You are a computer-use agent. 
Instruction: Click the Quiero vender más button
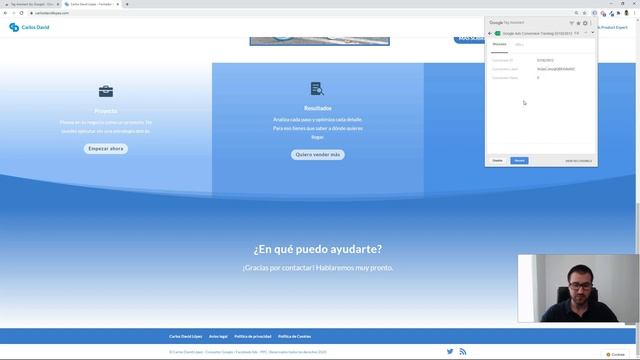click(318, 155)
